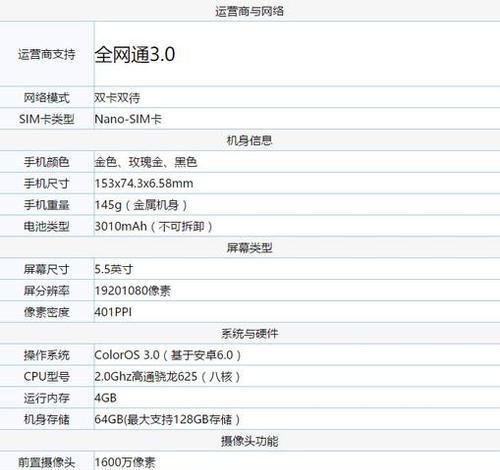Select the 运营商与网络 section header
The height and width of the screenshot is (470, 500).
pyautogui.click(x=249, y=11)
